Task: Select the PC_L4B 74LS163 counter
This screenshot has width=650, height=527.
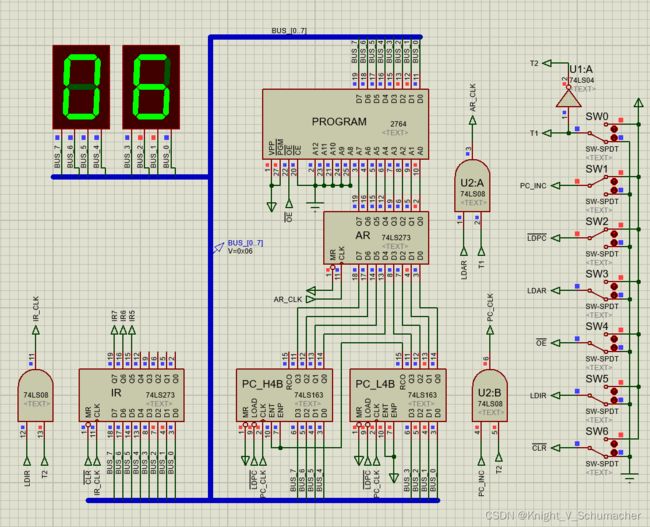Action: [398, 395]
